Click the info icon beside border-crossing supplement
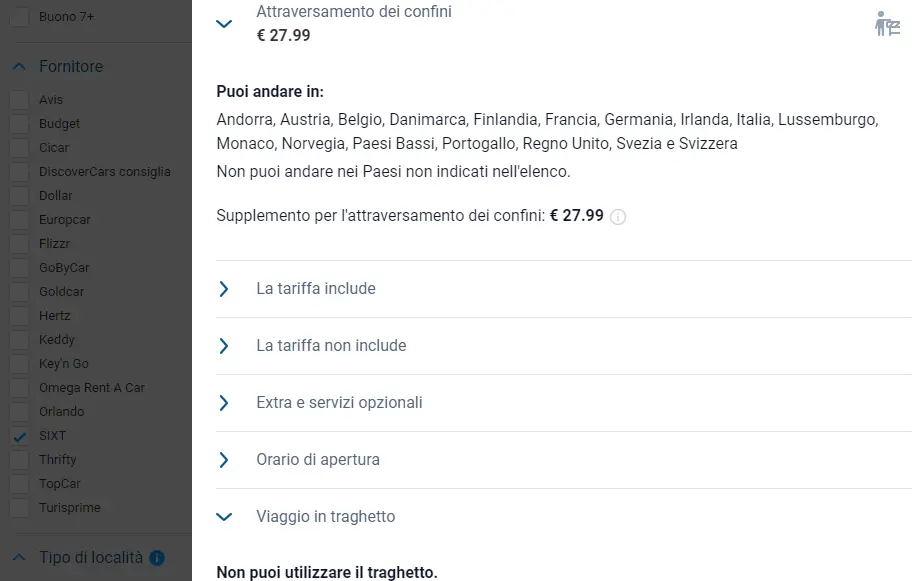The image size is (913, 581). coord(618,217)
